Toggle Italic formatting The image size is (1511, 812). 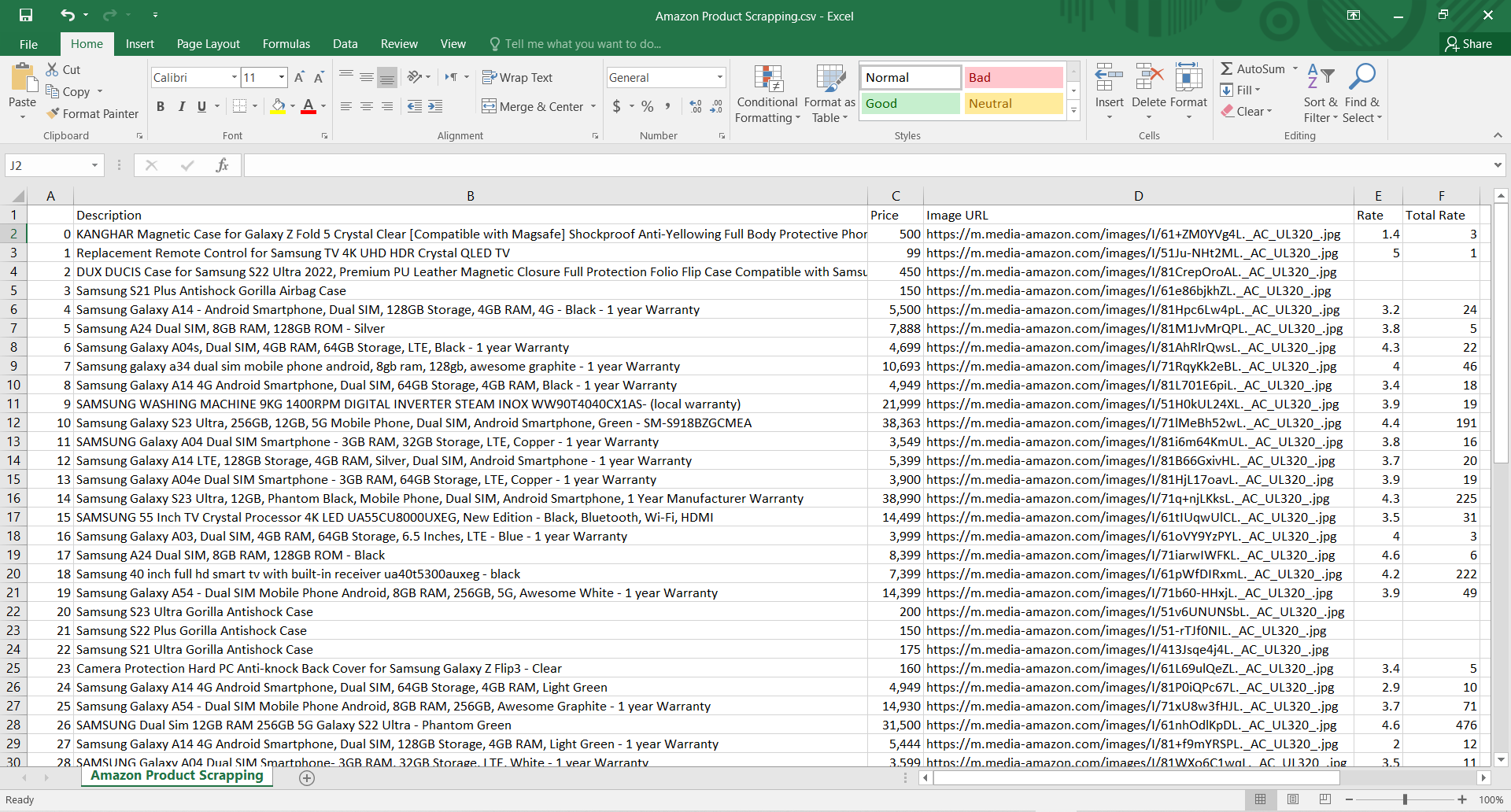(x=181, y=106)
